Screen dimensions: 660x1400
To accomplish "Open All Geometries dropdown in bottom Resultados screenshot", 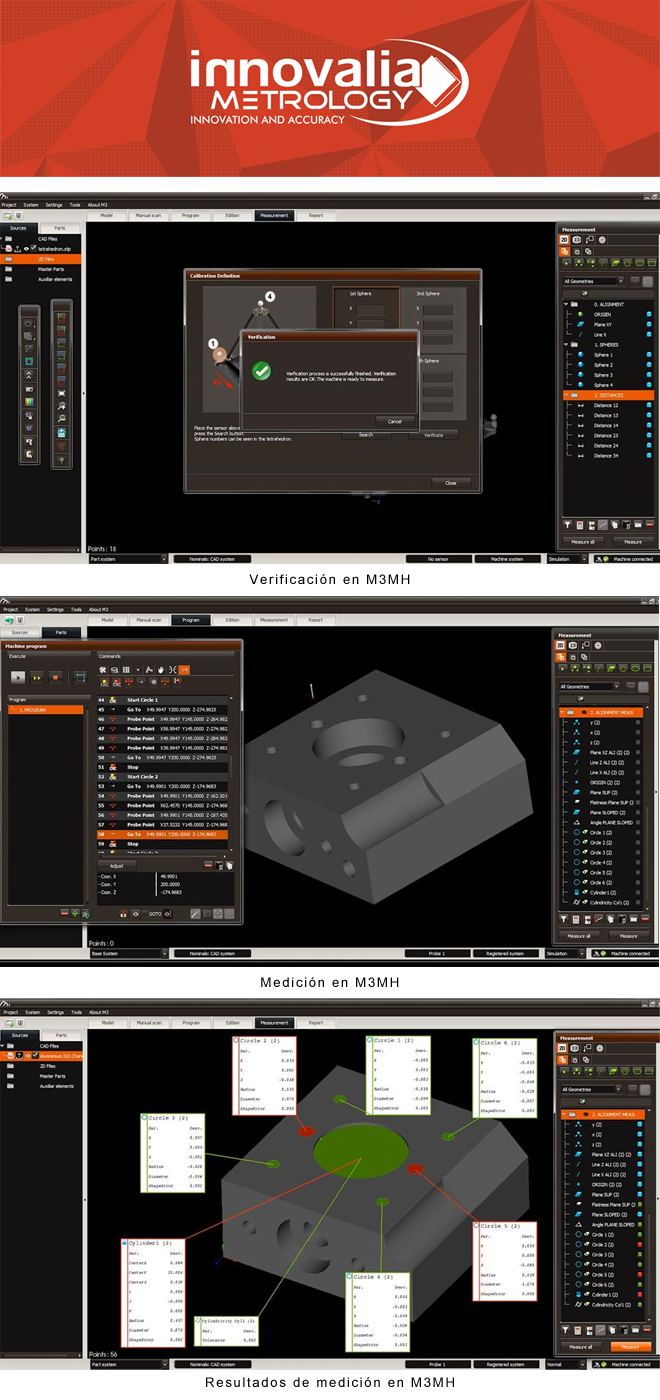I will tap(590, 1089).
